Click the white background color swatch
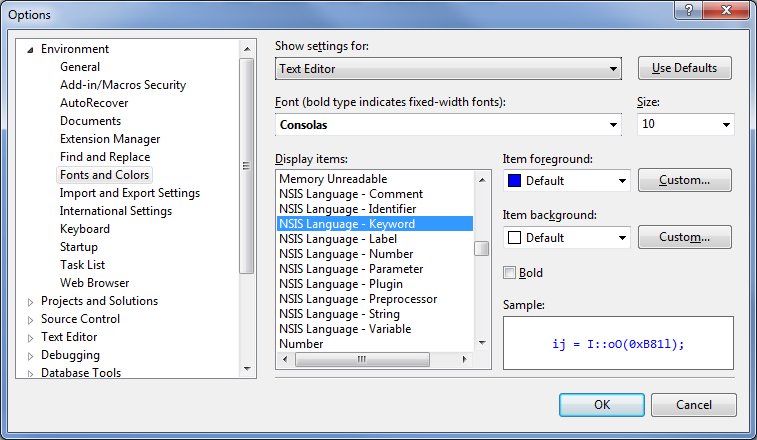 [x=515, y=238]
